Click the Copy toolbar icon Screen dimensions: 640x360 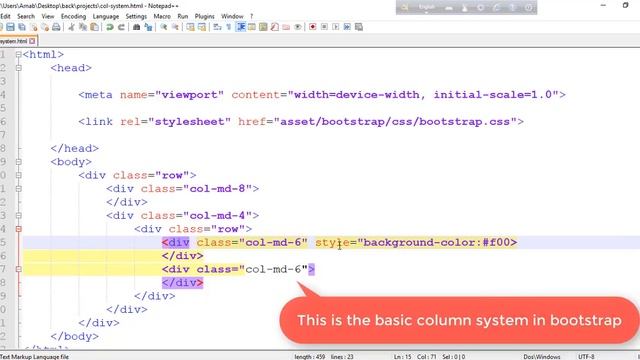click(x=83, y=27)
